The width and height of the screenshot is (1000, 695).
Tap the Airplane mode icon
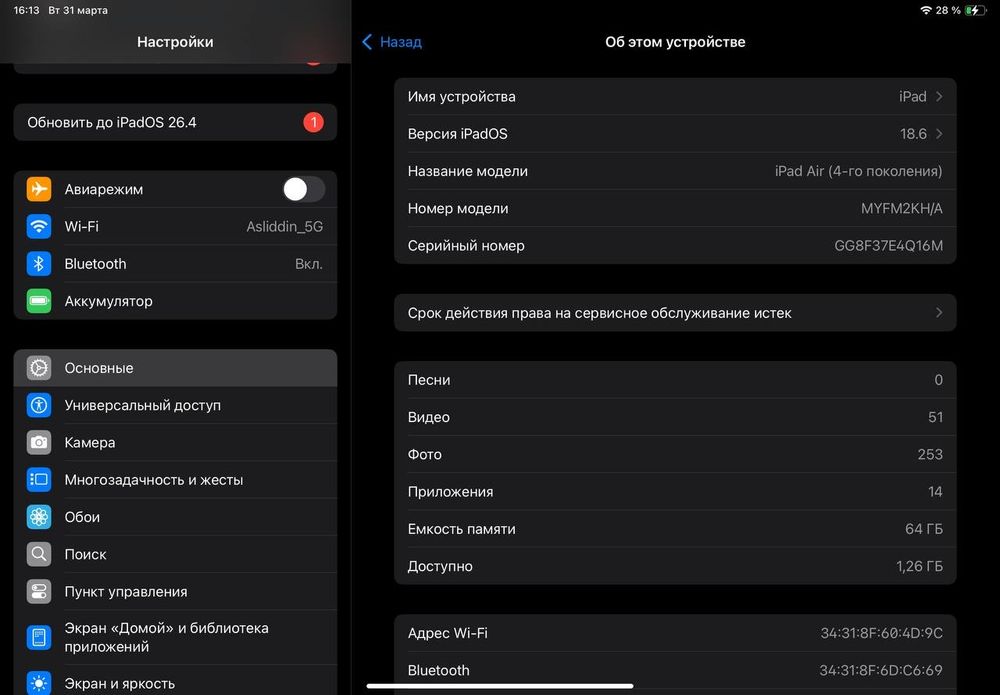pyautogui.click(x=39, y=189)
